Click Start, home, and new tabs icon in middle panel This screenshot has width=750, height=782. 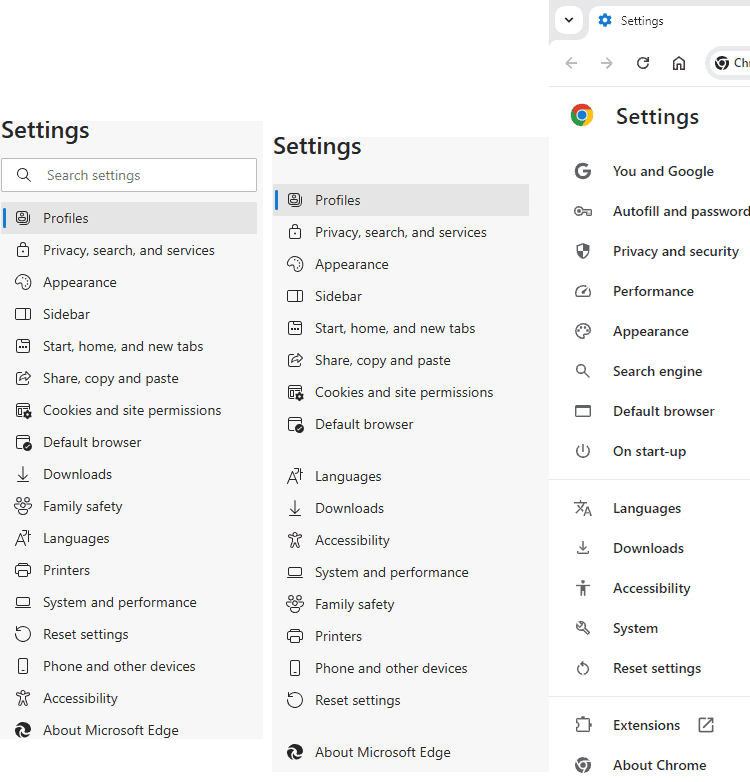[295, 328]
